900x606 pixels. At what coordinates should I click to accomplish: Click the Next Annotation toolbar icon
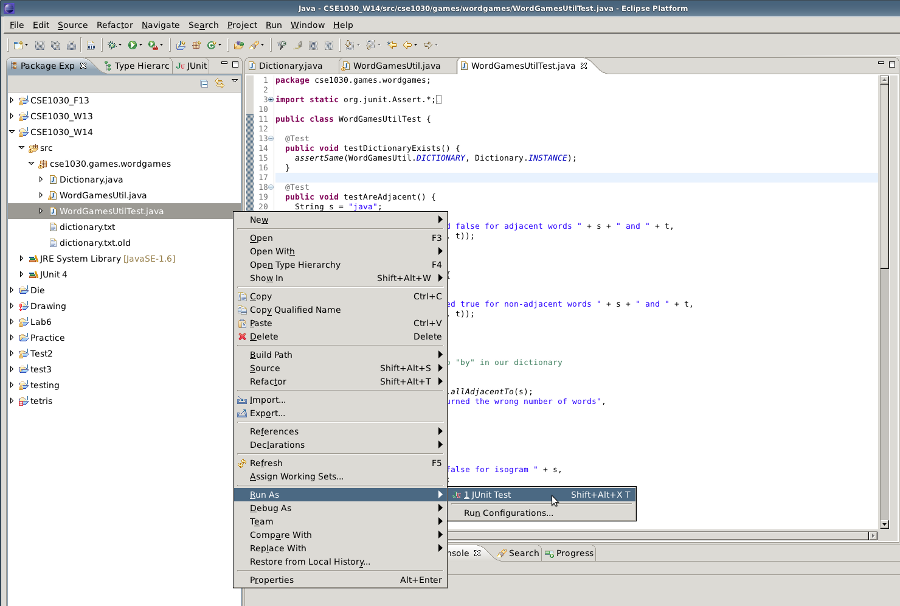tap(349, 45)
